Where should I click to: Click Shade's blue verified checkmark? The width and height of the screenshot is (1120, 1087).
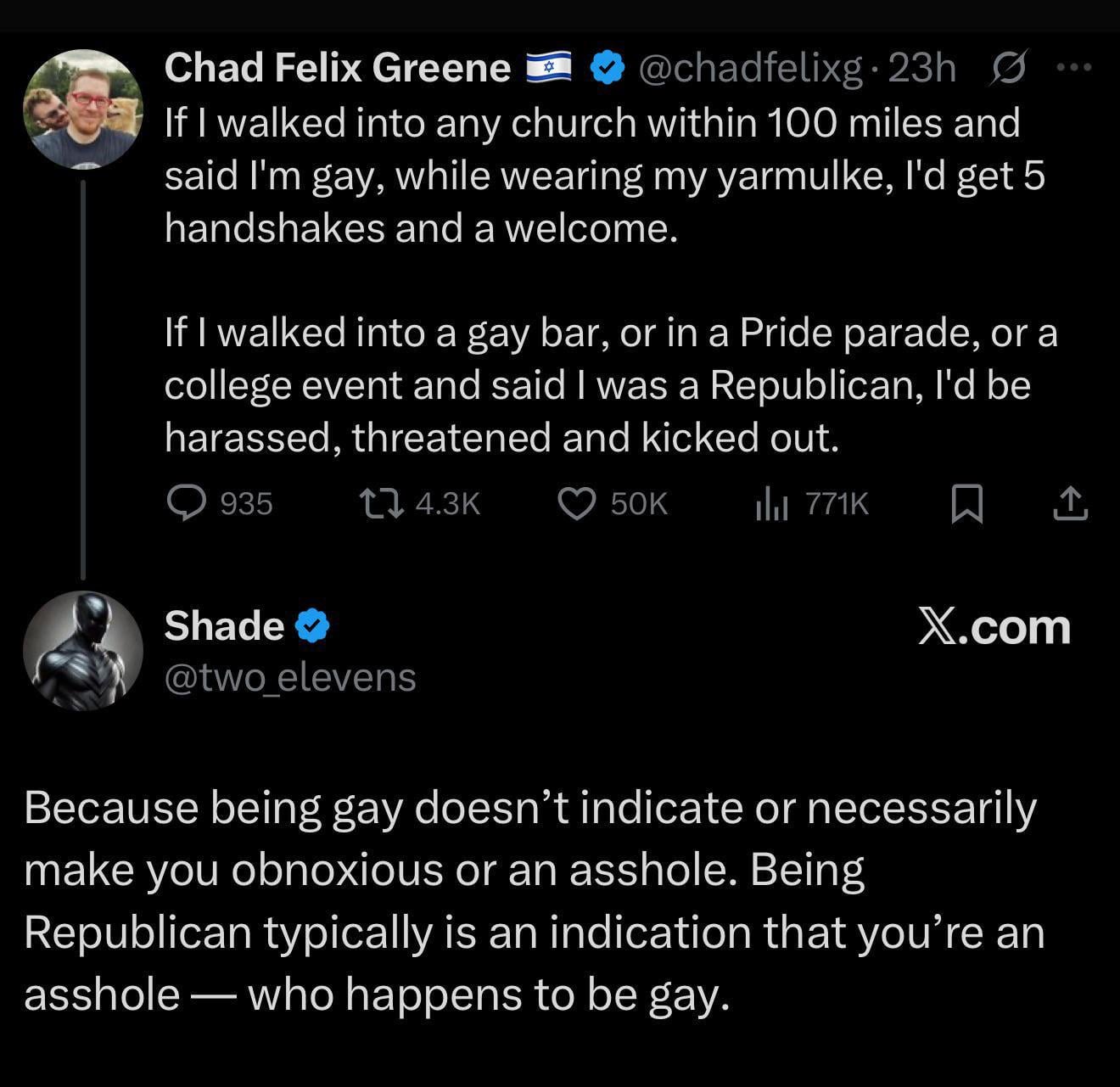tap(312, 626)
